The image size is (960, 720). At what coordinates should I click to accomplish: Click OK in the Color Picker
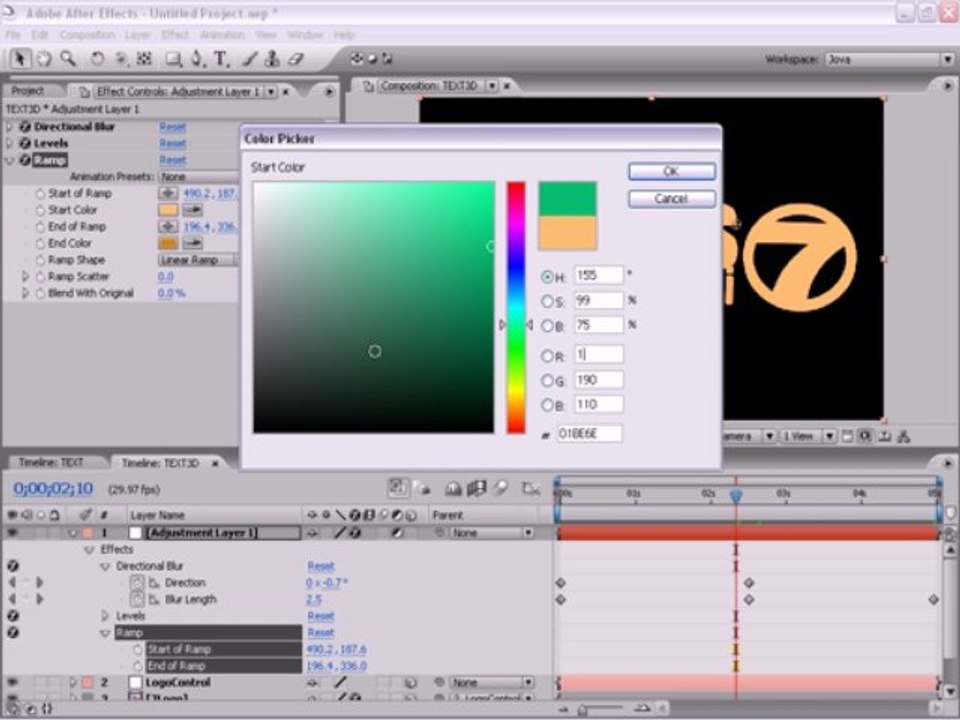(672, 171)
